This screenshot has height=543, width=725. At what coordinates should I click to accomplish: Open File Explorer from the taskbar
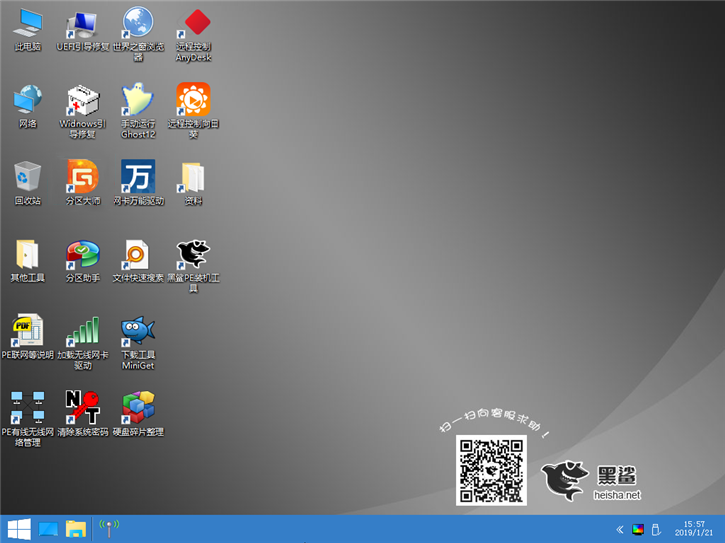76,529
